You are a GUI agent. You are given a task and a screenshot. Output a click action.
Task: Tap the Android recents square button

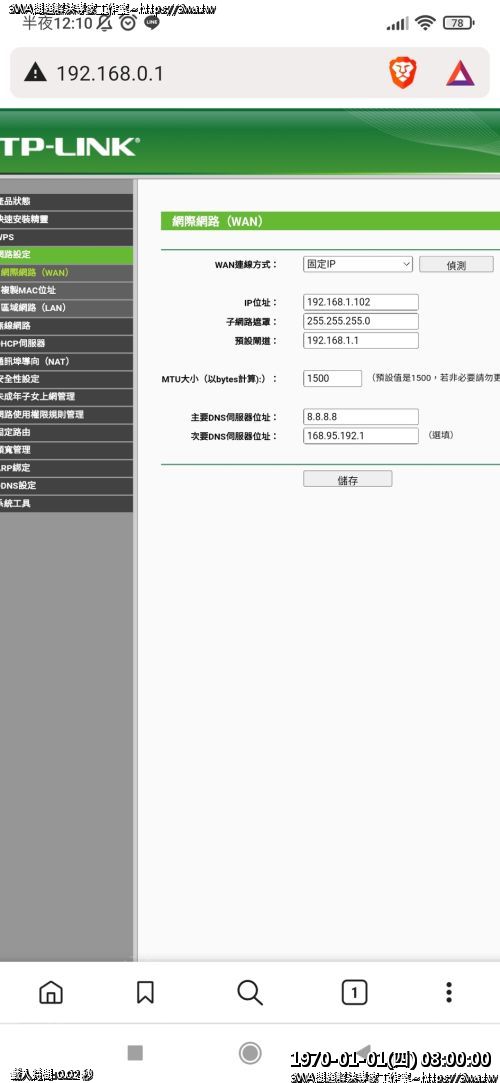pos(135,1053)
